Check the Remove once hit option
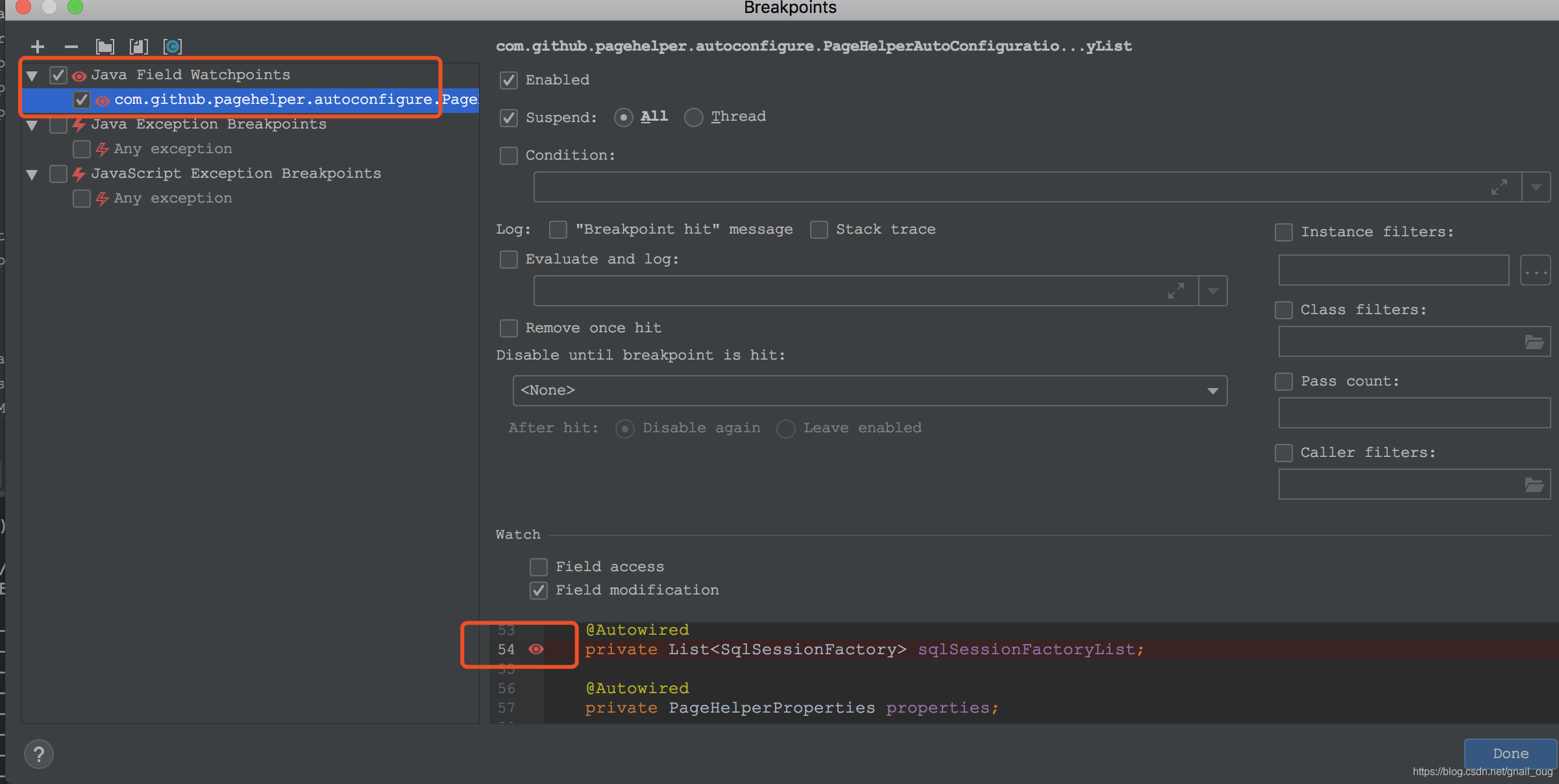This screenshot has width=1559, height=784. point(509,328)
